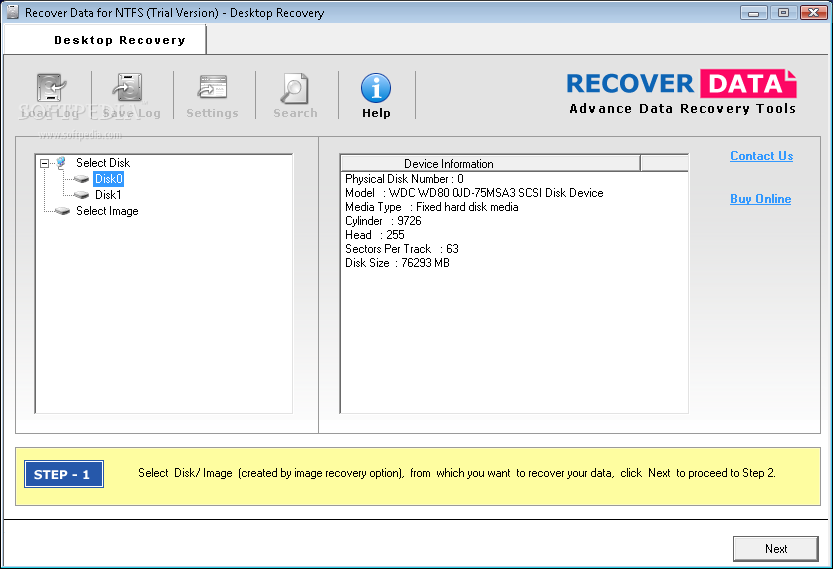
Task: Click the Device Information column header
Action: 490,164
